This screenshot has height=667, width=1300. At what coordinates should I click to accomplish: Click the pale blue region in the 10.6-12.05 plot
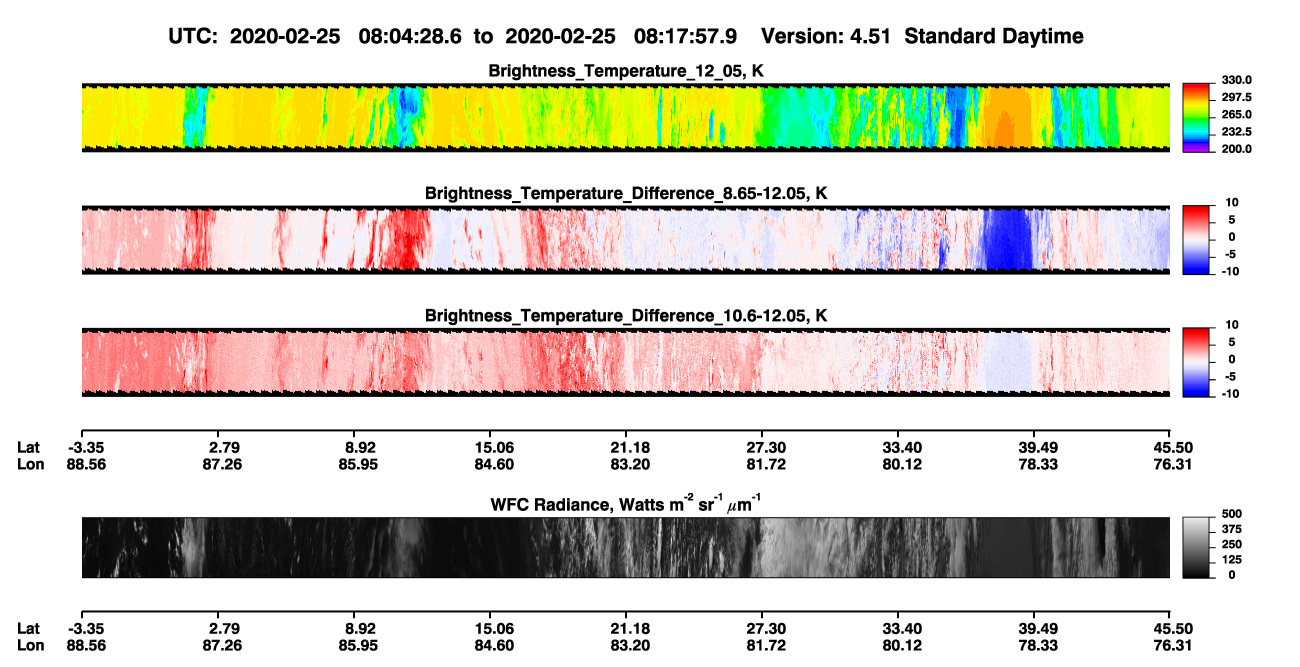[1007, 361]
